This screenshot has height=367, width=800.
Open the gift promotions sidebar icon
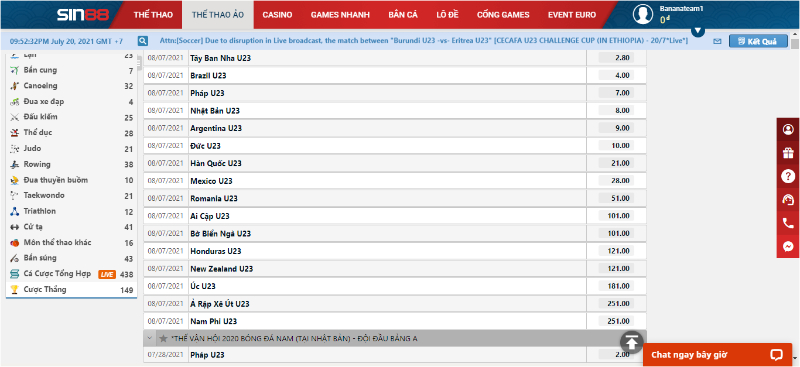pos(788,153)
